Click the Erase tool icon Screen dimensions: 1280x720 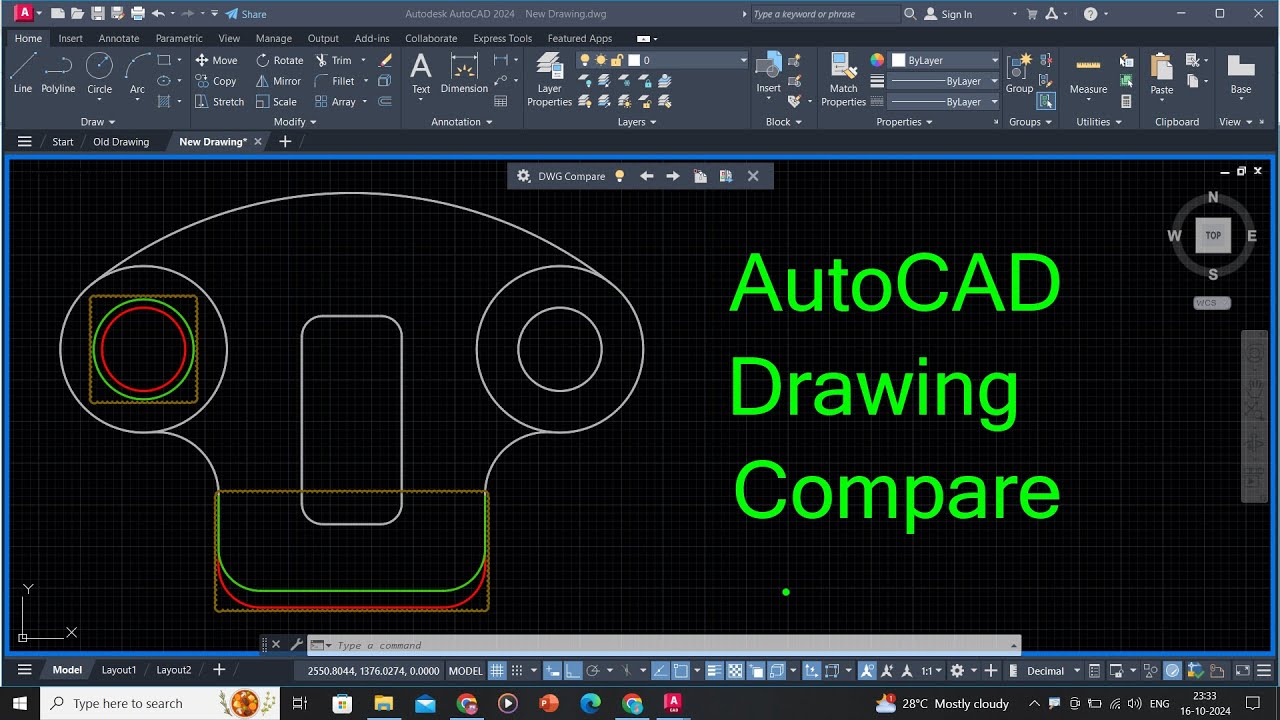tap(385, 60)
